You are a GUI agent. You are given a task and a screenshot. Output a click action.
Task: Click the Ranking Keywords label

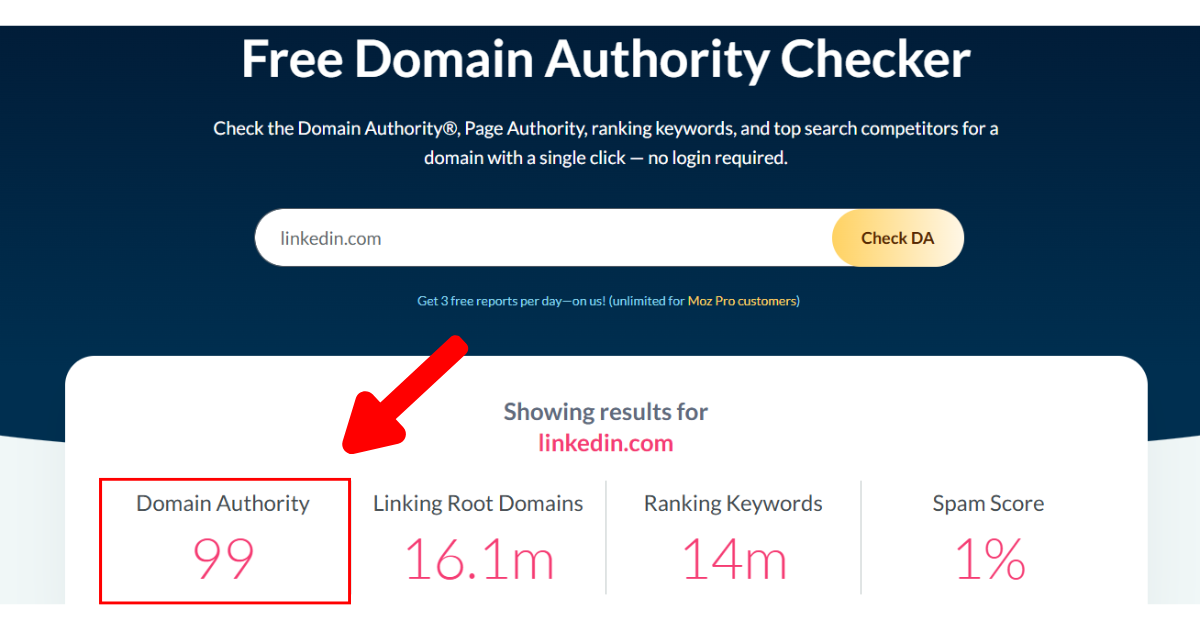[733, 504]
